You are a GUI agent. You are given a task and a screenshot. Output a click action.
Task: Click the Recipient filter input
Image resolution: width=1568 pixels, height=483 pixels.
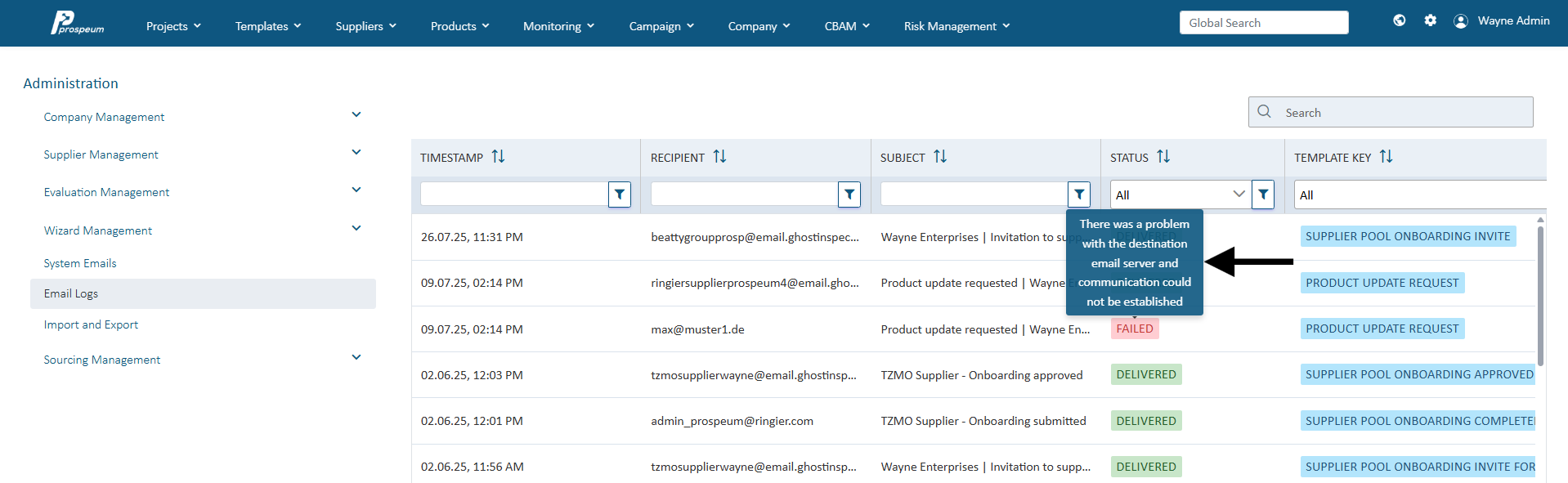click(x=744, y=195)
